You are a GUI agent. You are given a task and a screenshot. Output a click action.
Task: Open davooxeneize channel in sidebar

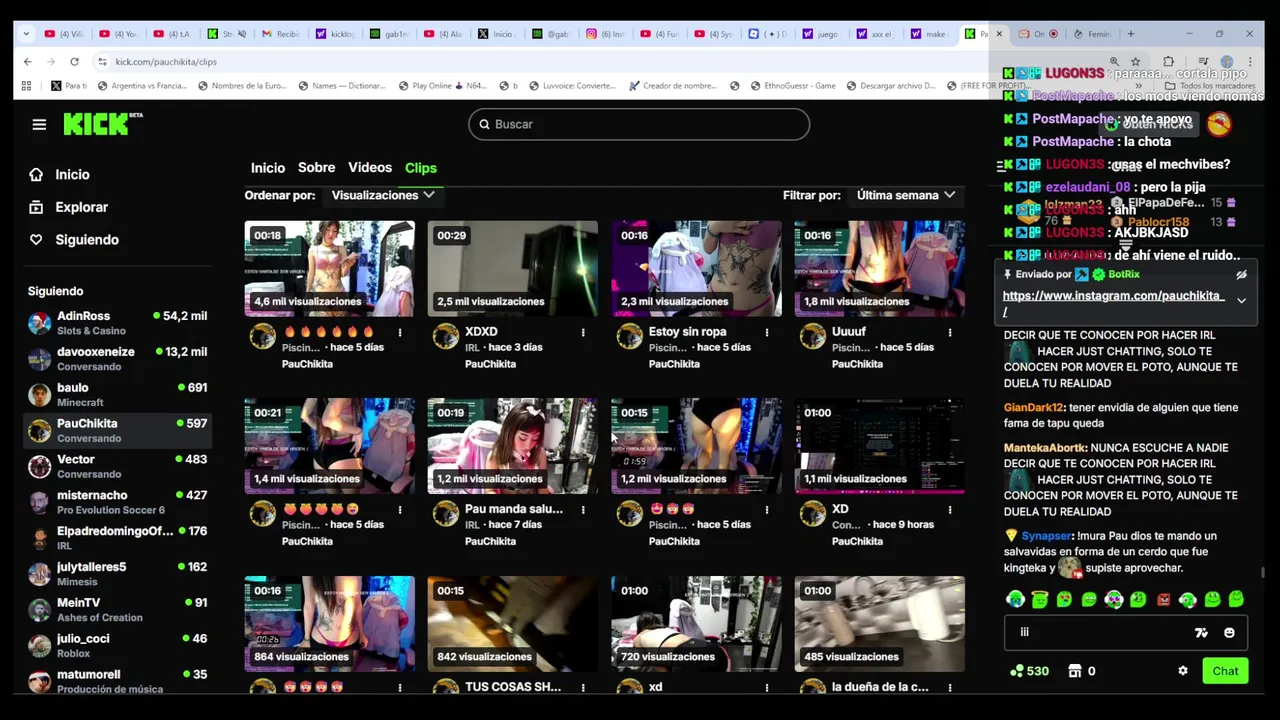(x=117, y=359)
